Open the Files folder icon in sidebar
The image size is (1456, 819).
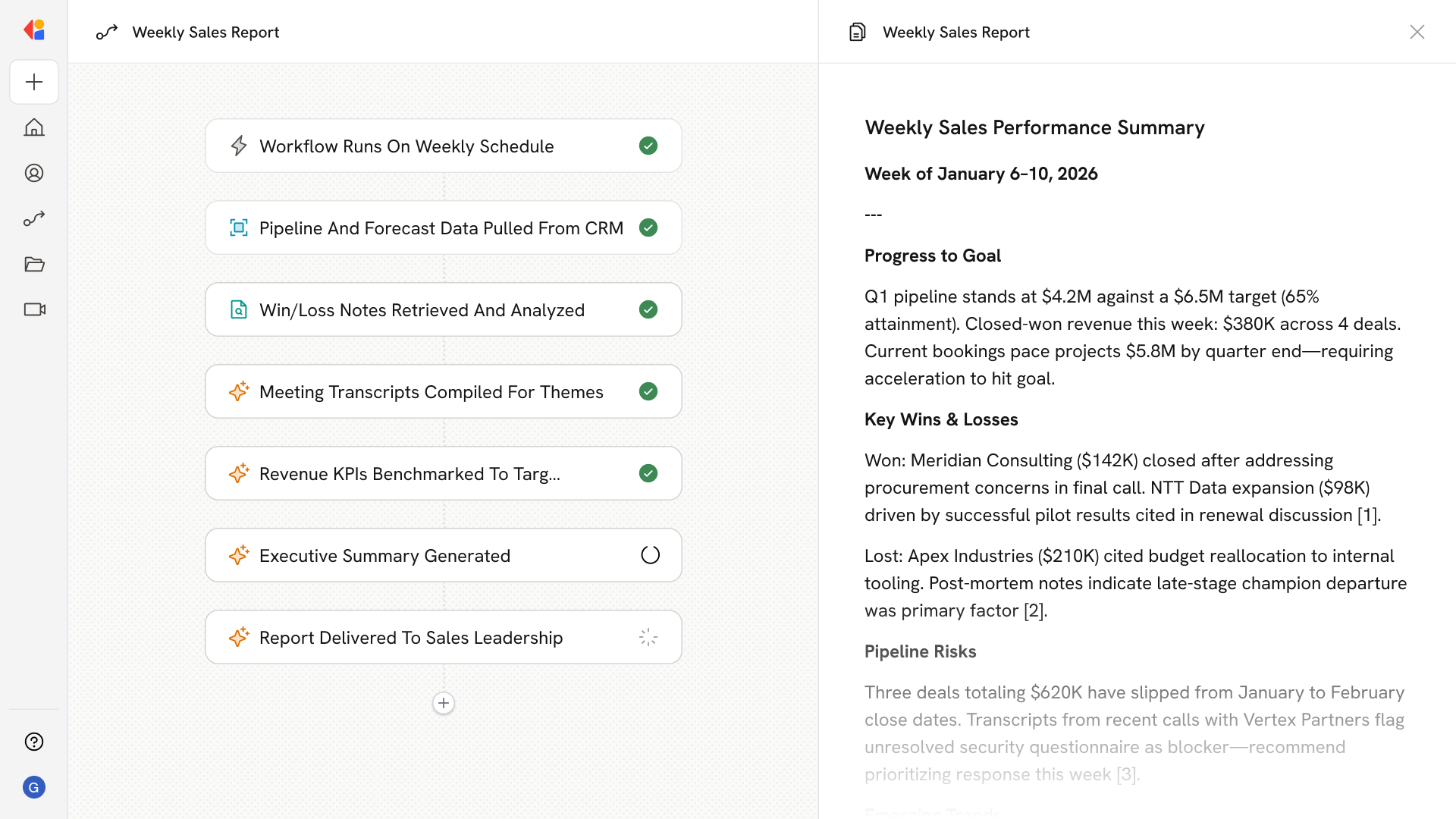[x=34, y=264]
